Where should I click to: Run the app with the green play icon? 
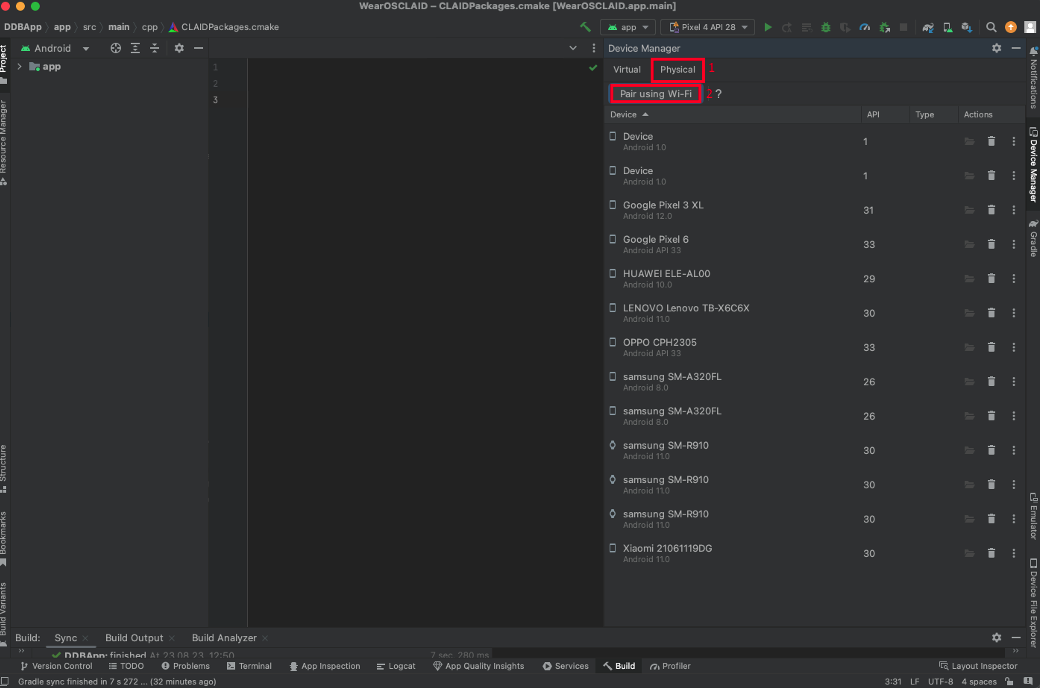768,27
